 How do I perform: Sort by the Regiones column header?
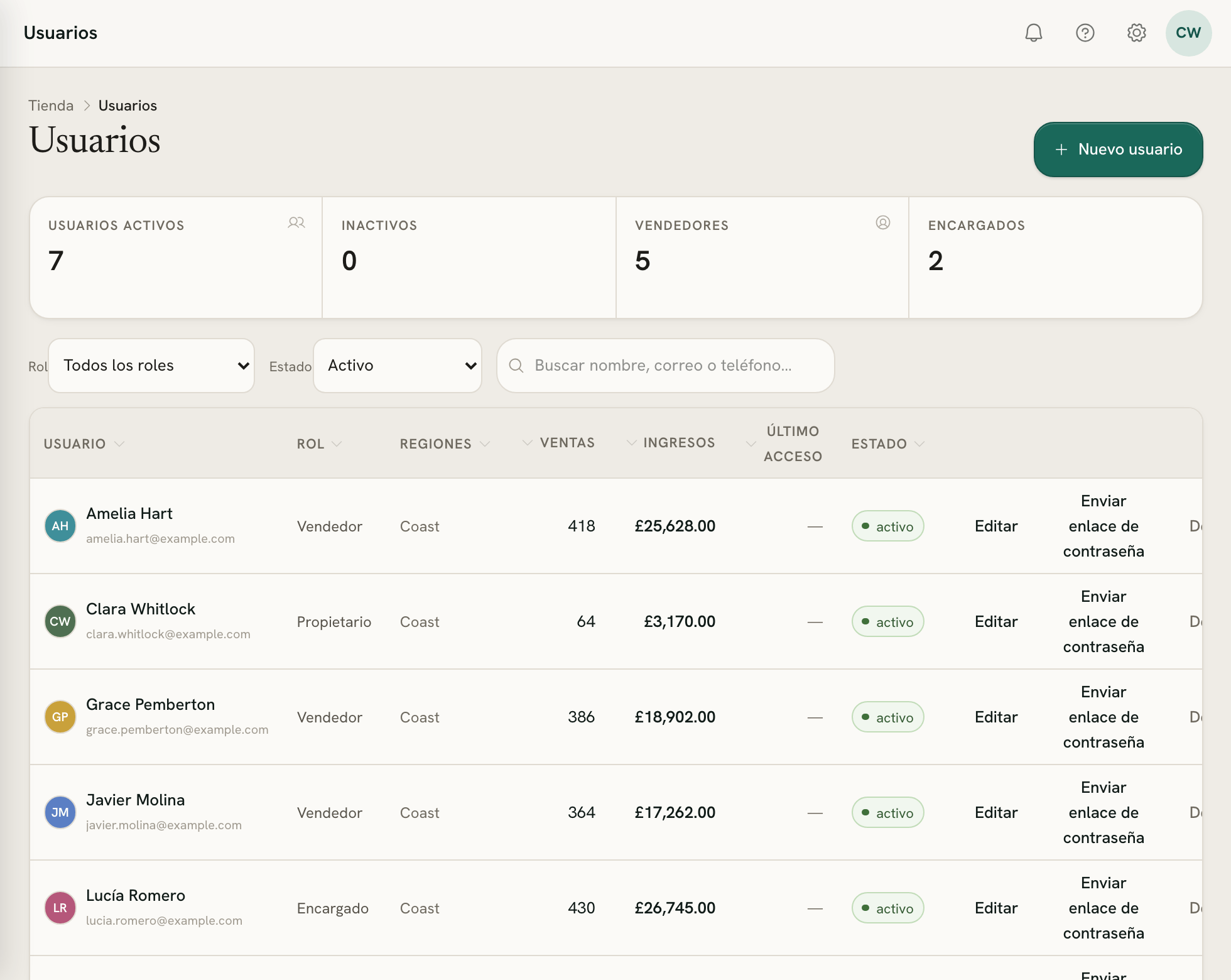click(445, 444)
